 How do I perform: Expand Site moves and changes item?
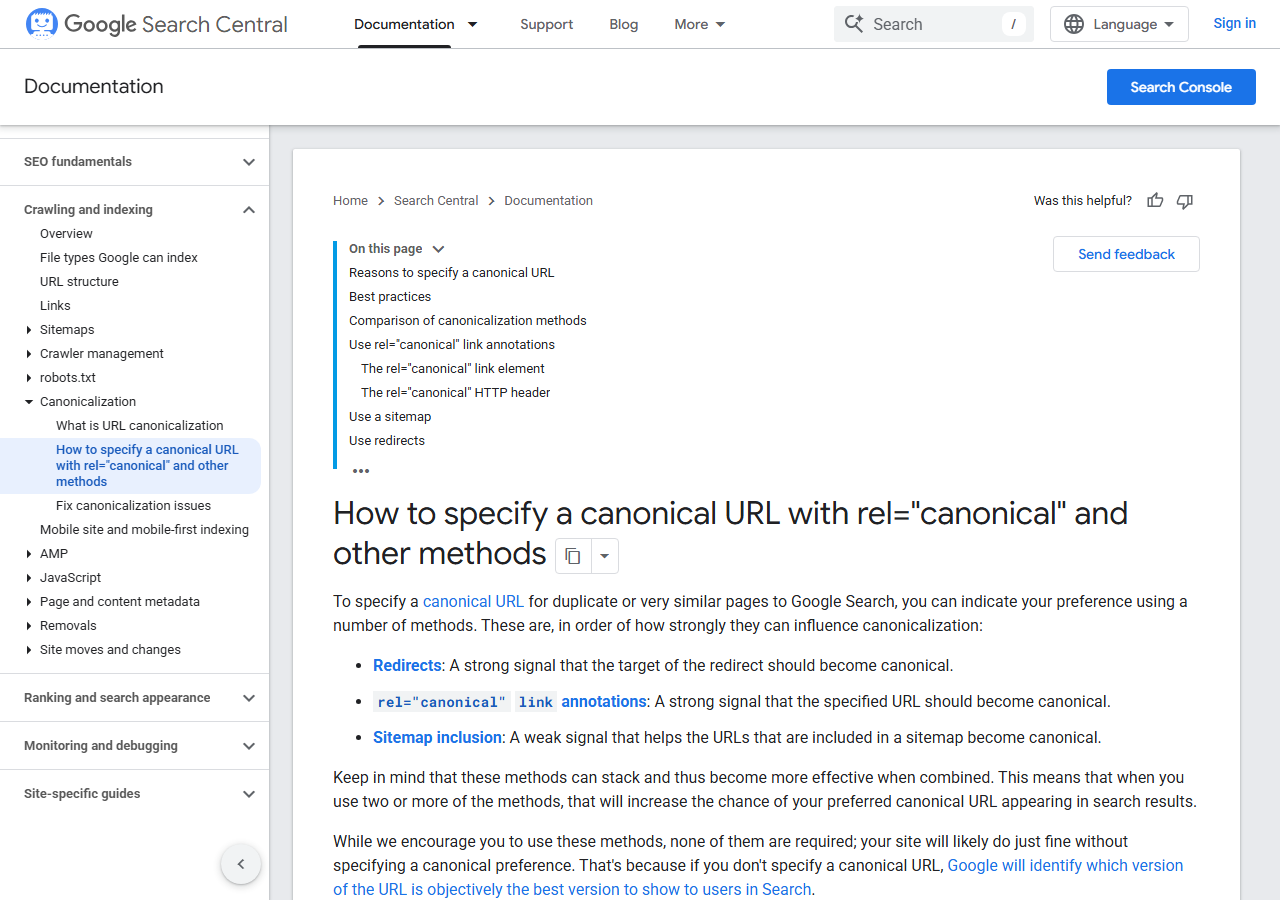29,650
